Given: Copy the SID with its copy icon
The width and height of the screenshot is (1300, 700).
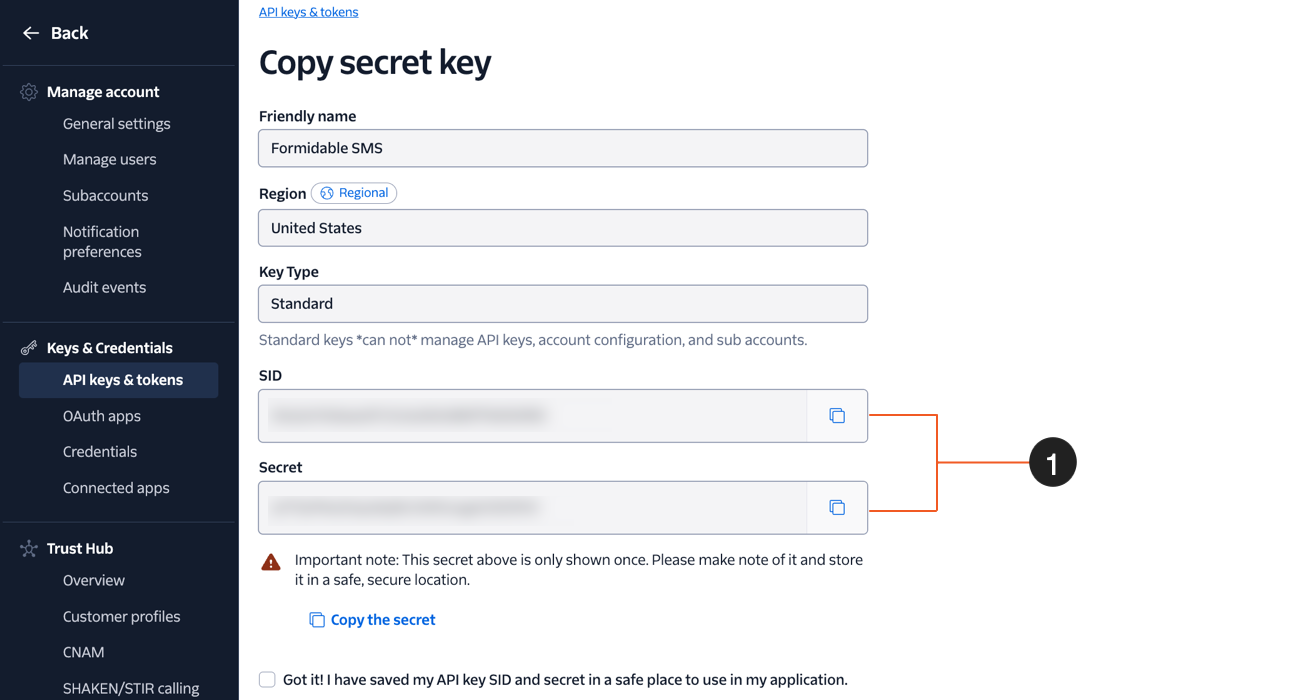Looking at the screenshot, I should 837,416.
